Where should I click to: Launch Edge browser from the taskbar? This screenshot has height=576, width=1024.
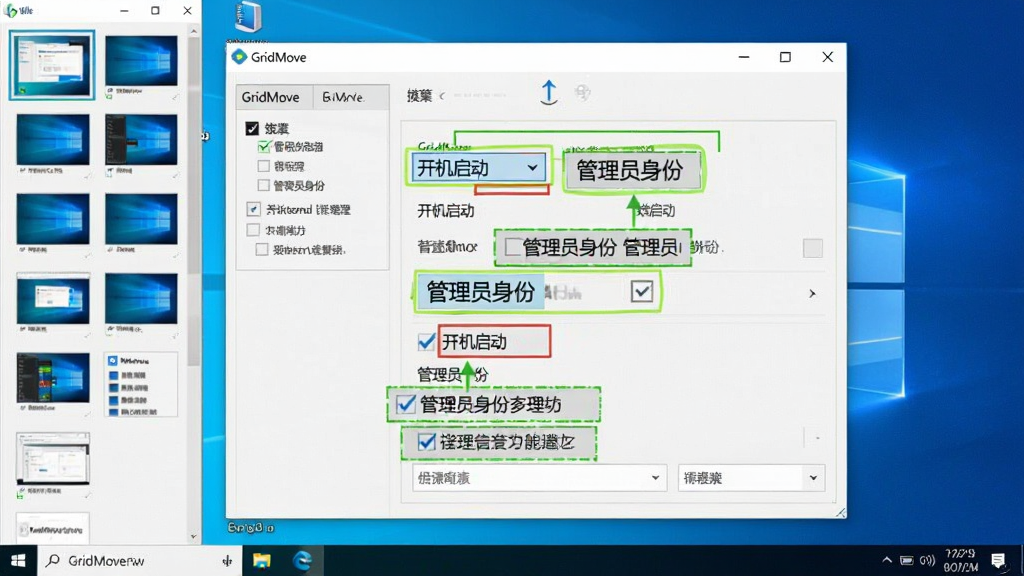pos(302,560)
